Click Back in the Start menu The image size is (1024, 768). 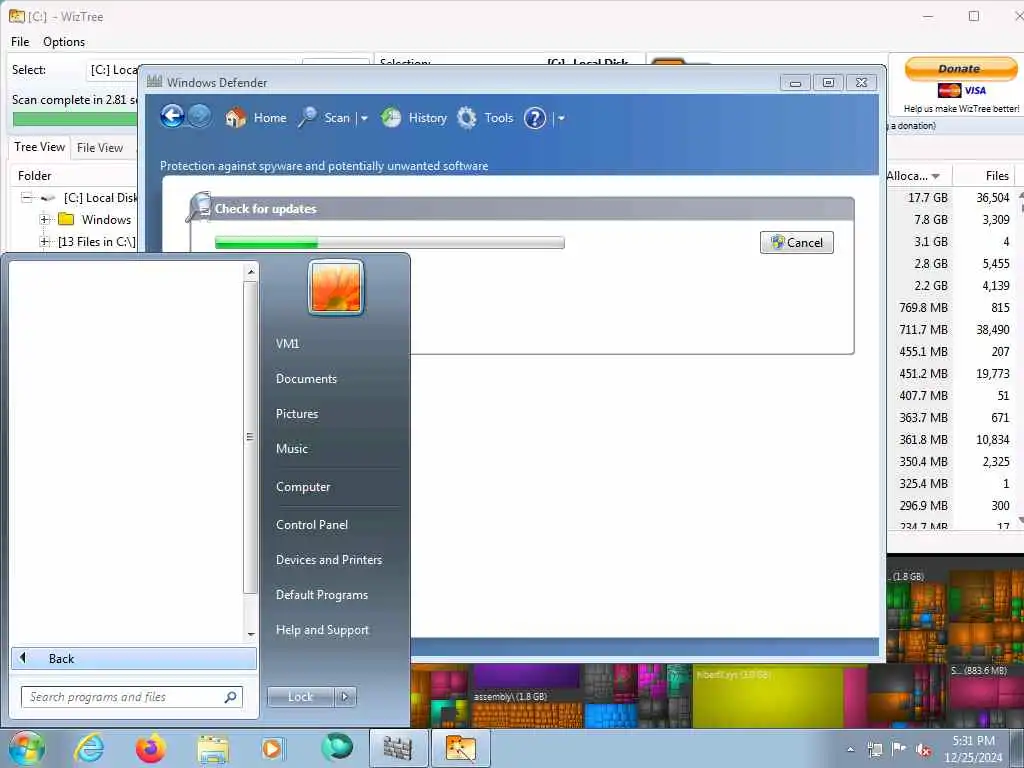(134, 658)
